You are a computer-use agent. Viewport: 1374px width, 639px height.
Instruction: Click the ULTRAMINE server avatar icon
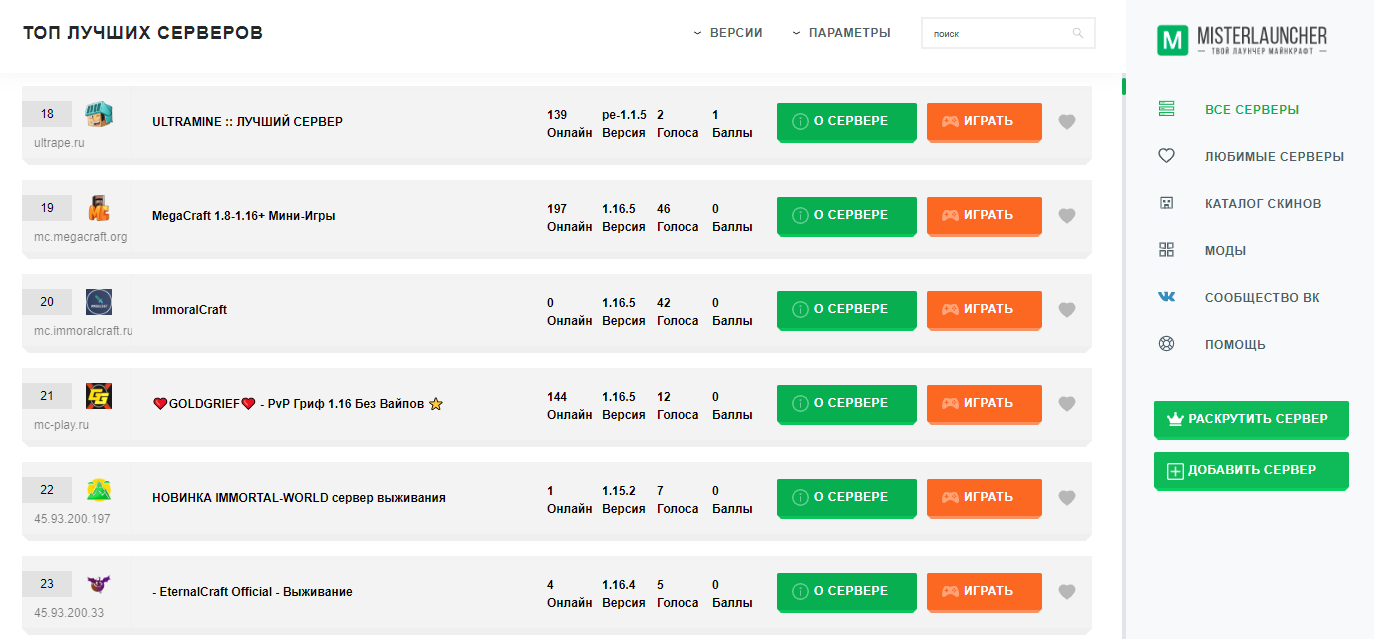[x=99, y=114]
